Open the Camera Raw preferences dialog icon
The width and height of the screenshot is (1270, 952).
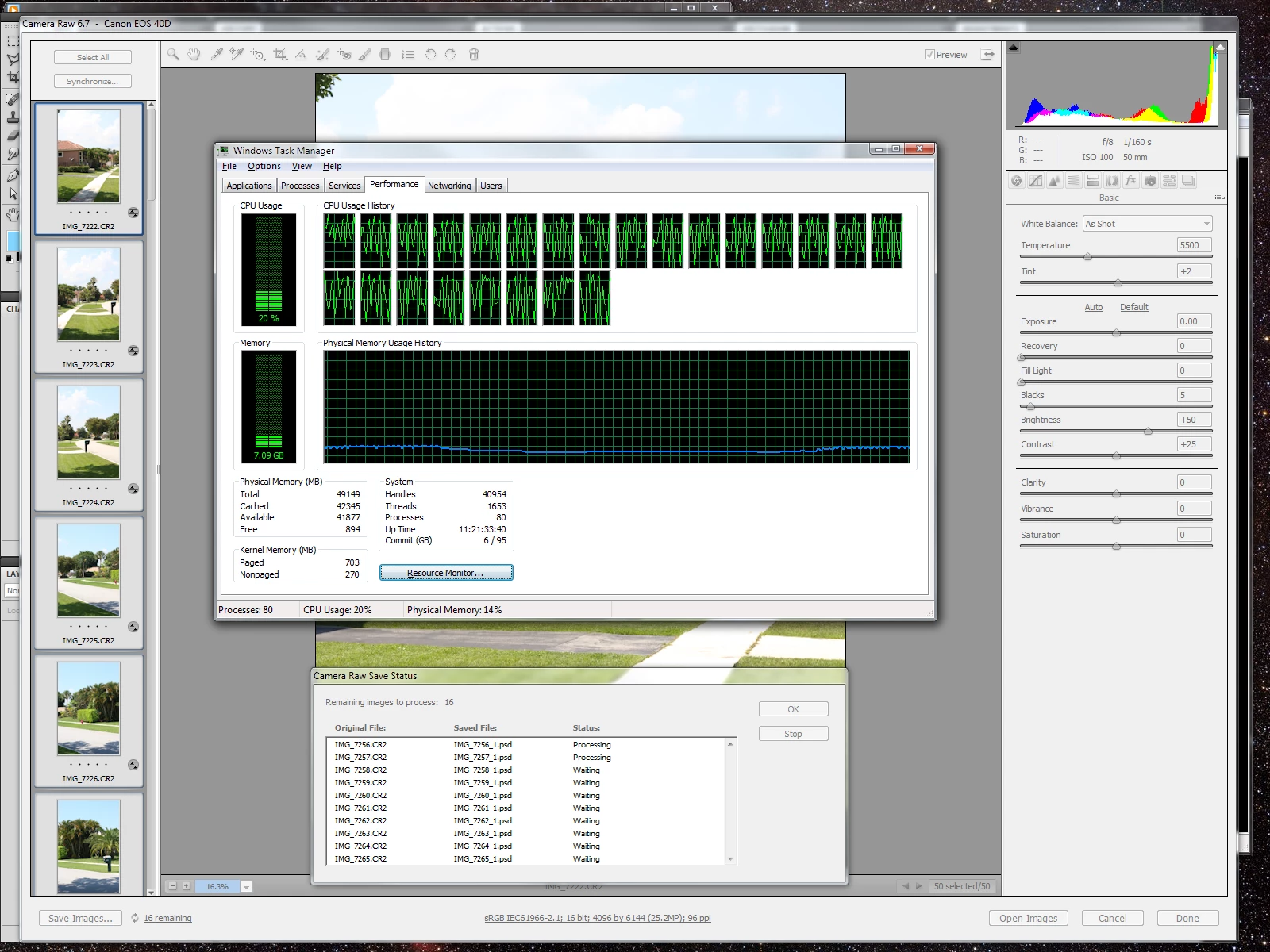pyautogui.click(x=408, y=55)
